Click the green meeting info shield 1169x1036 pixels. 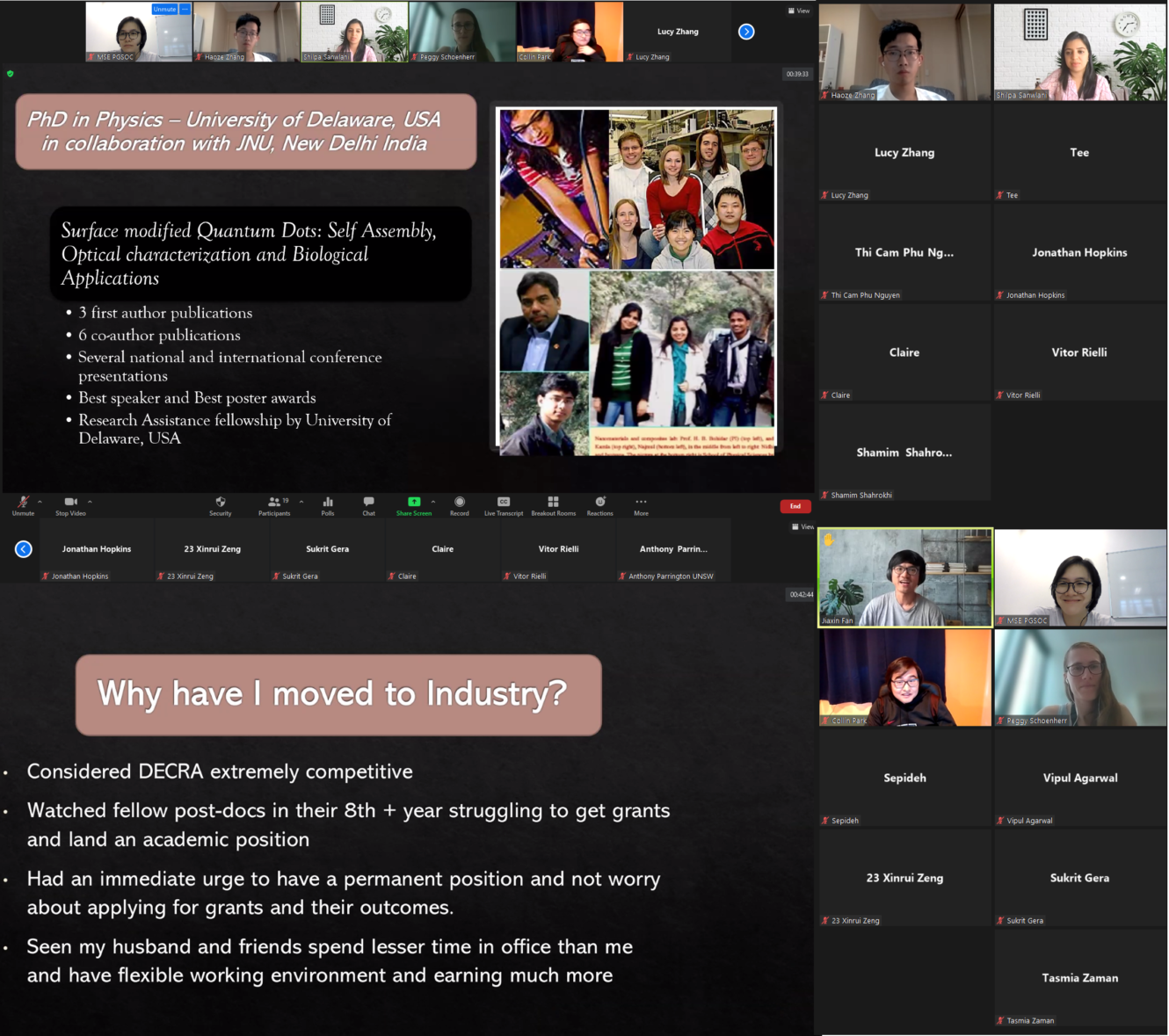pyautogui.click(x=10, y=74)
